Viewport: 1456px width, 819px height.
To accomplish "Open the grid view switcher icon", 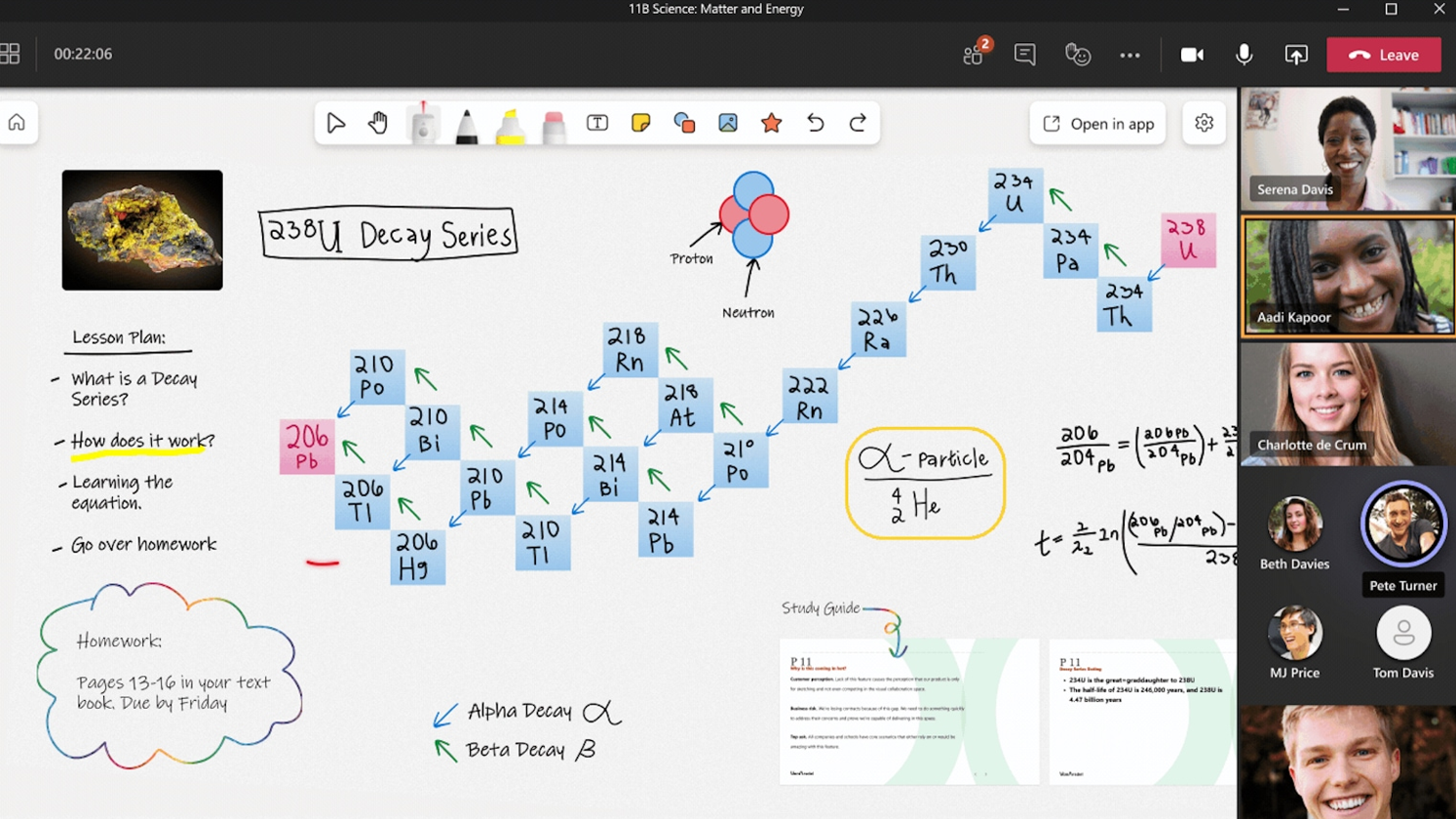I will click(10, 54).
